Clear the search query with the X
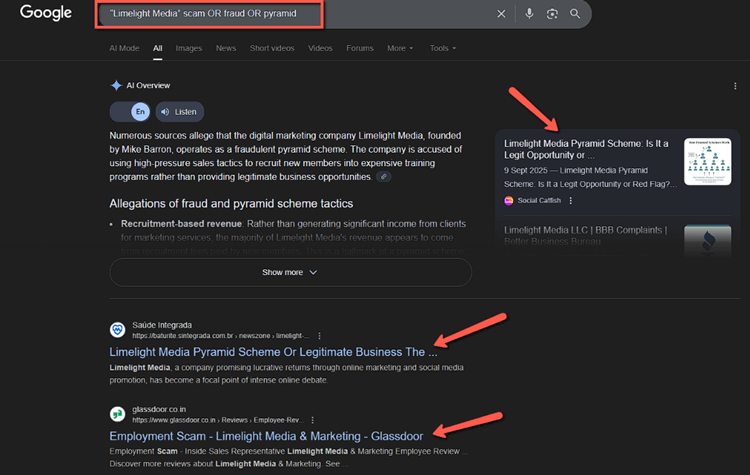The width and height of the screenshot is (750, 475). point(502,14)
